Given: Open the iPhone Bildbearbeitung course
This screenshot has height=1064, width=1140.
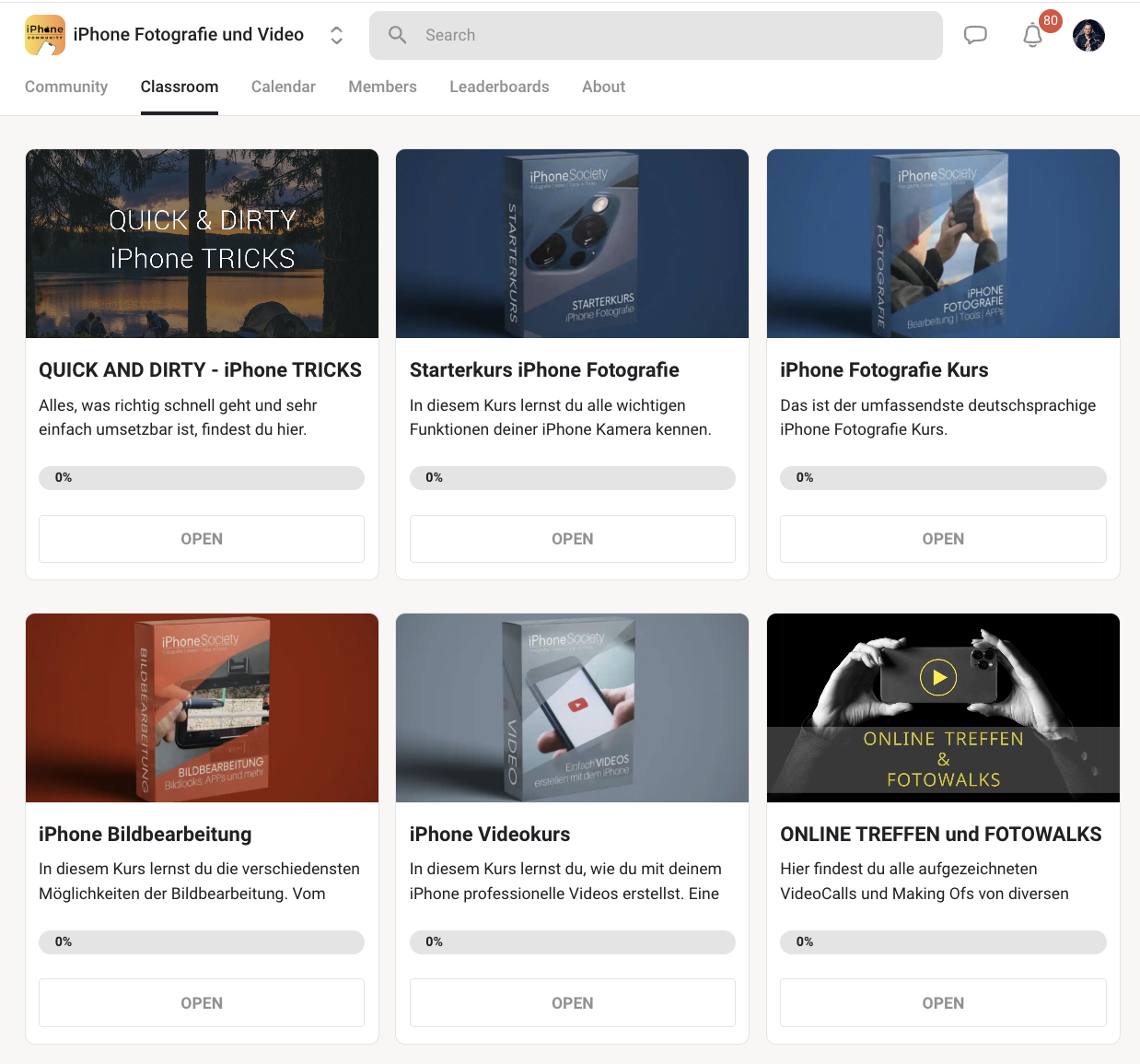Looking at the screenshot, I should pyautogui.click(x=202, y=1003).
